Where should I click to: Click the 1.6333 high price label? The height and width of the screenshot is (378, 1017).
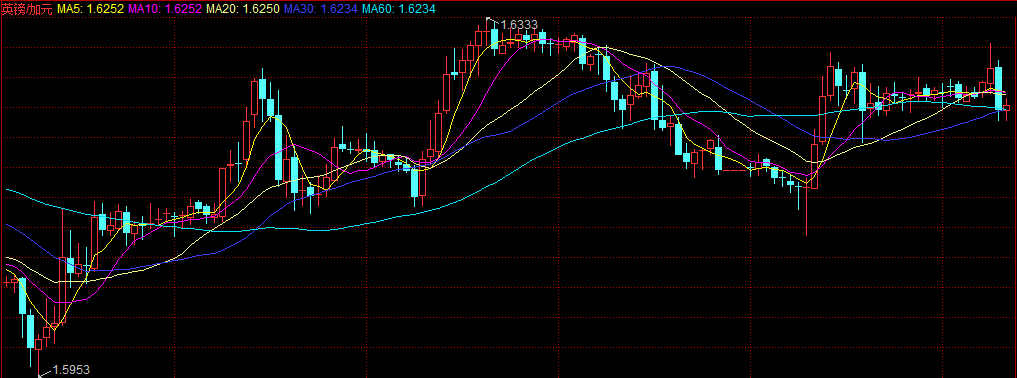pos(519,25)
